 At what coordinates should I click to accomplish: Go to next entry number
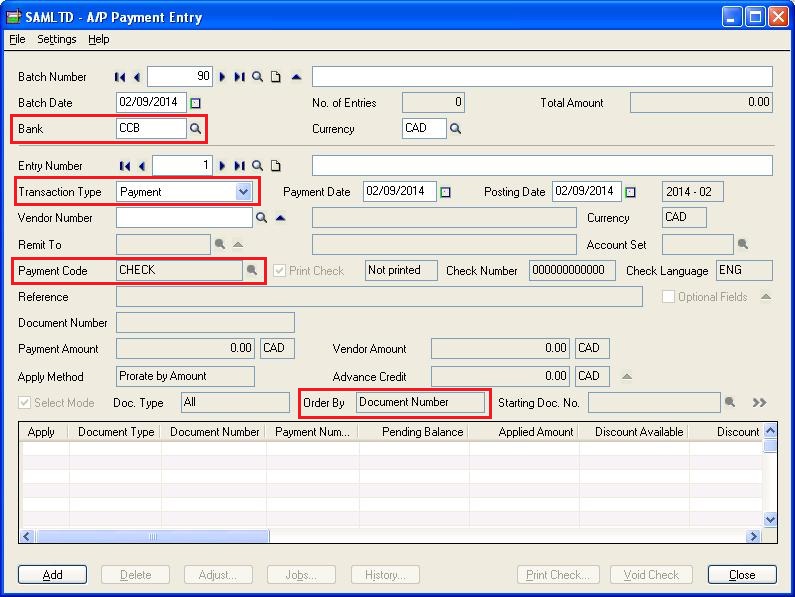[x=222, y=166]
